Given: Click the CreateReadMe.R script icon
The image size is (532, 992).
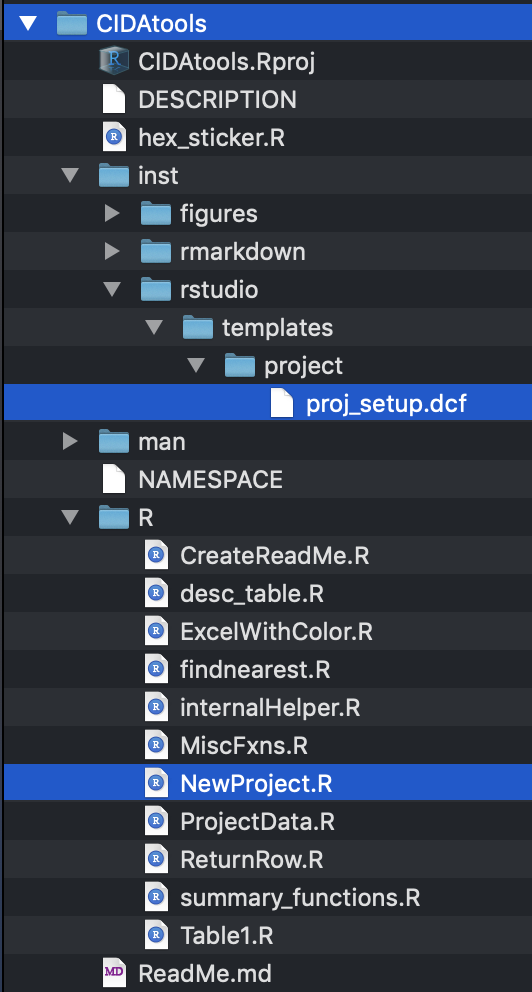Looking at the screenshot, I should 156,555.
